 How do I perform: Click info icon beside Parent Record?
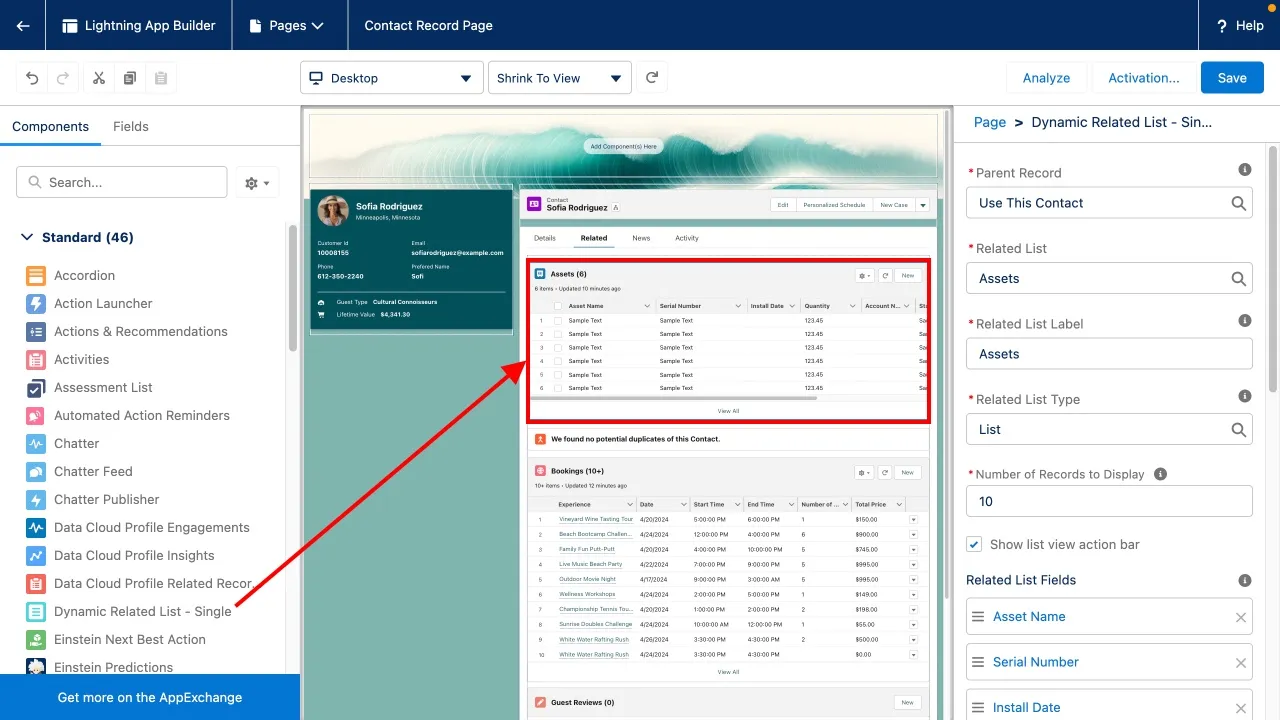click(x=1245, y=170)
